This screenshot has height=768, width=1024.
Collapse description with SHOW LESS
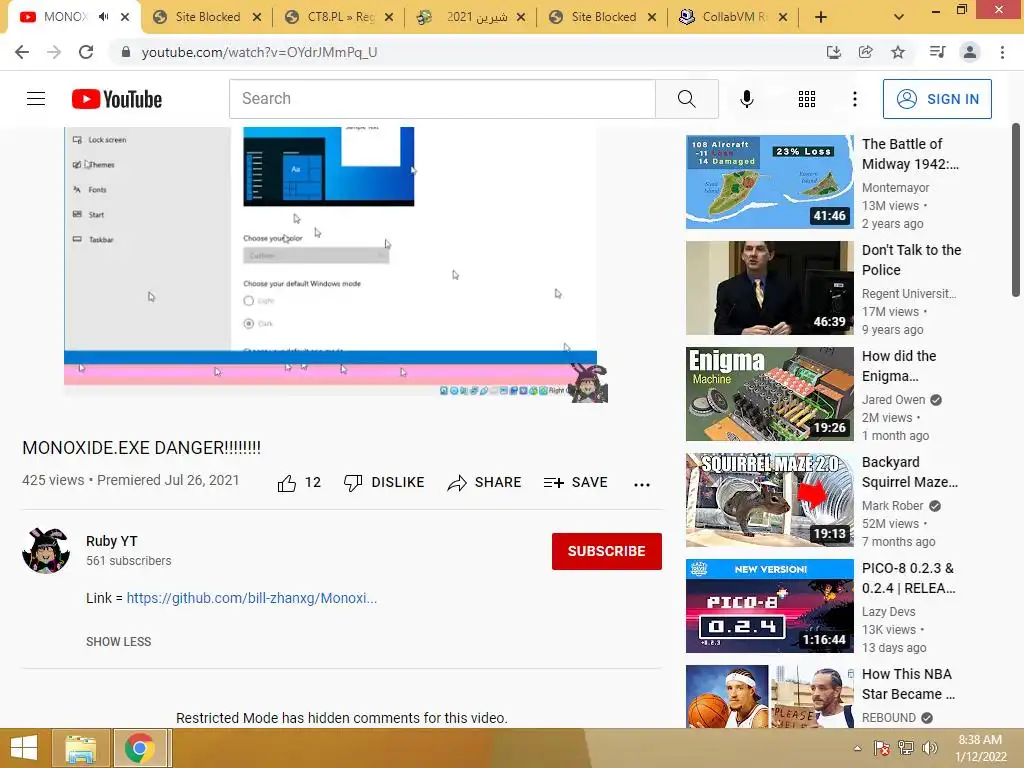click(118, 642)
